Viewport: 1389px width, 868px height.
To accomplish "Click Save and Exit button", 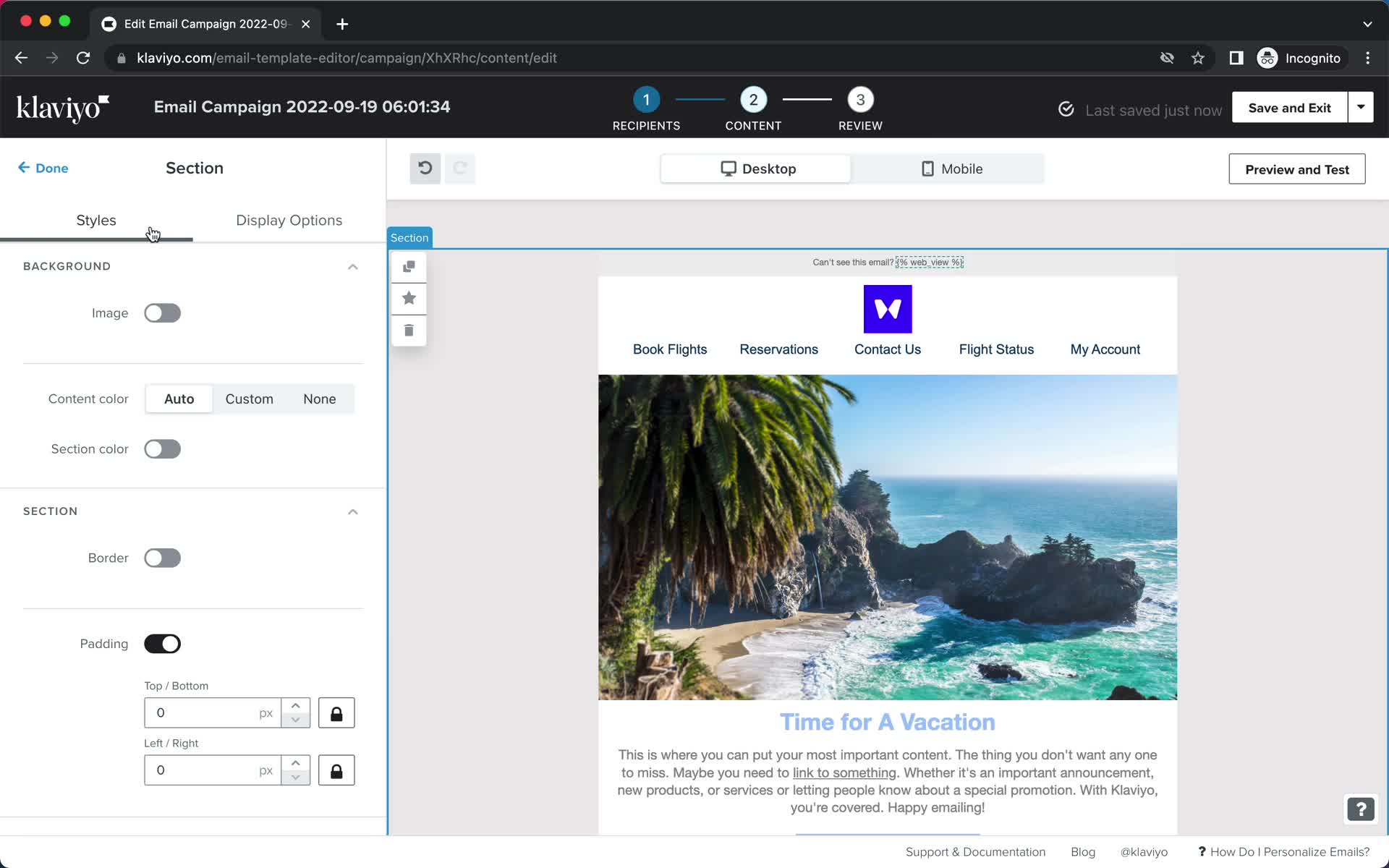I will (x=1289, y=107).
